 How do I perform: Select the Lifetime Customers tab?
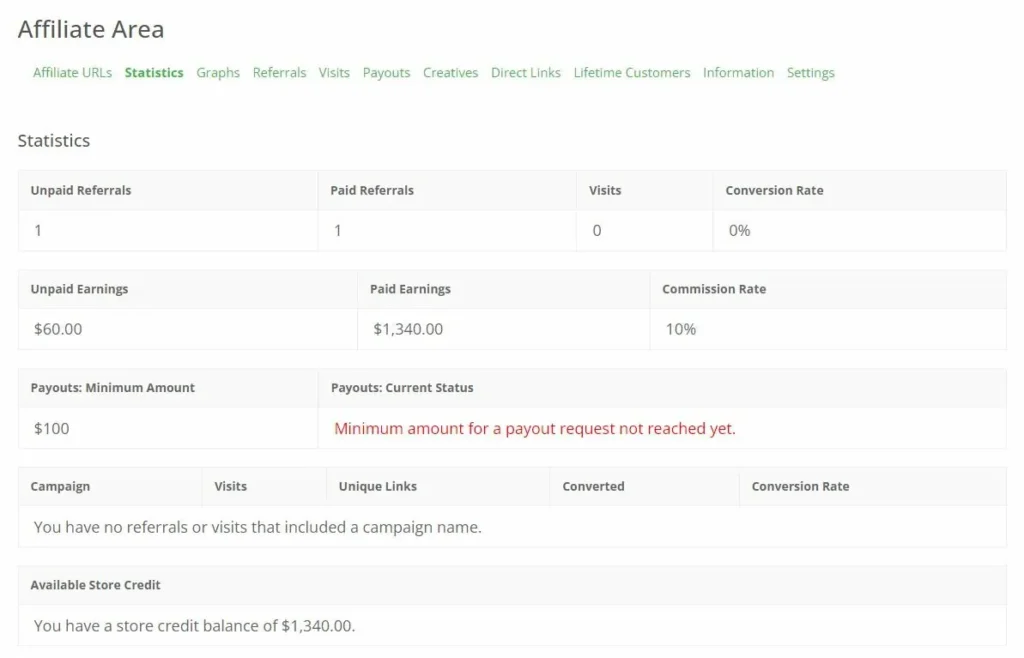(632, 72)
